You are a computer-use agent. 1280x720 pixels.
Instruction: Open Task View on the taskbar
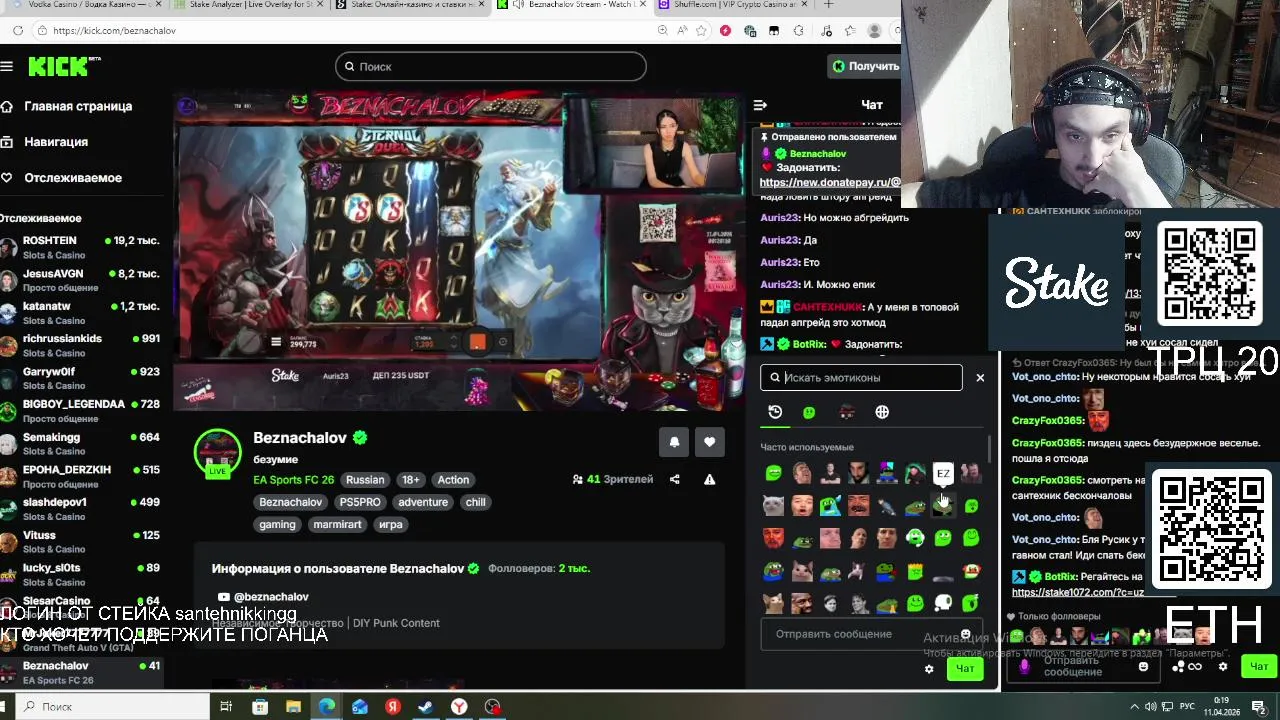click(x=226, y=707)
